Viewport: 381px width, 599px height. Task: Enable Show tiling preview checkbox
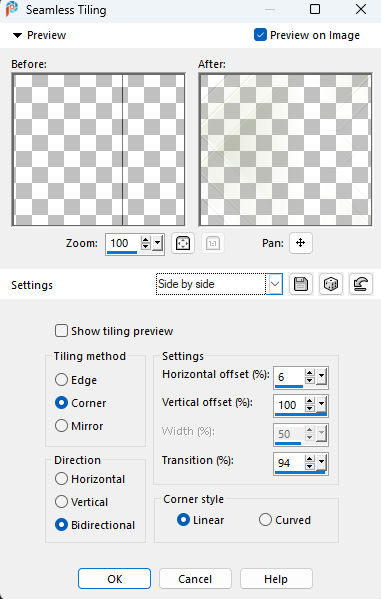[x=61, y=331]
